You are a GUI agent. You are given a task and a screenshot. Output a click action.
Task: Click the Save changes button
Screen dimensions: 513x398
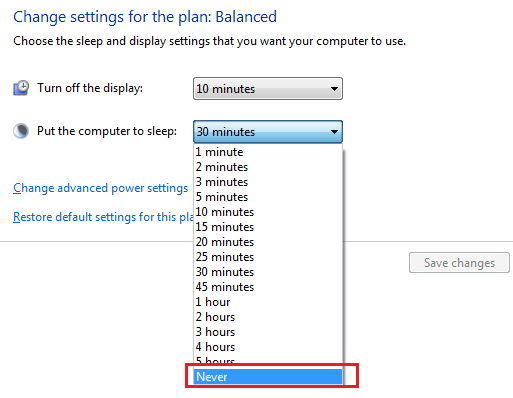(459, 263)
